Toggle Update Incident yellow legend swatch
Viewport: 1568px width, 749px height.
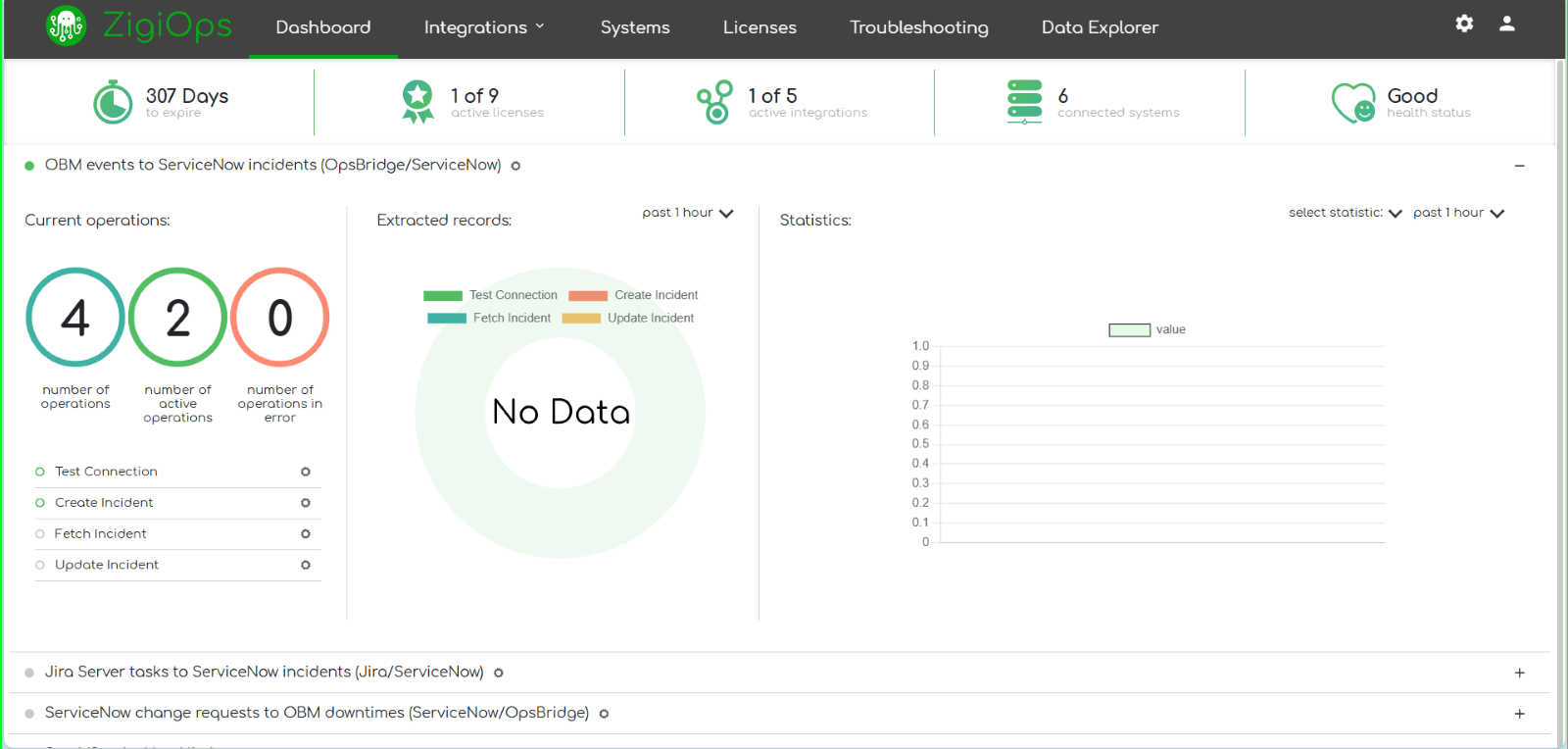(581, 318)
